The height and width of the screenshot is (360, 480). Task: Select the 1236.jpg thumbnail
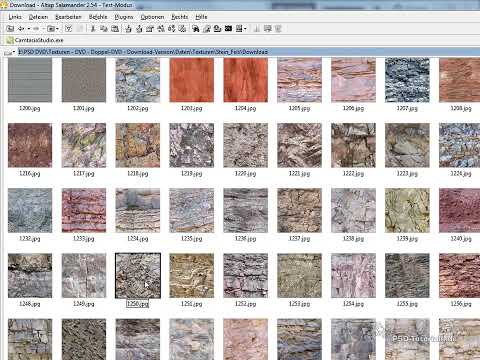[246, 210]
